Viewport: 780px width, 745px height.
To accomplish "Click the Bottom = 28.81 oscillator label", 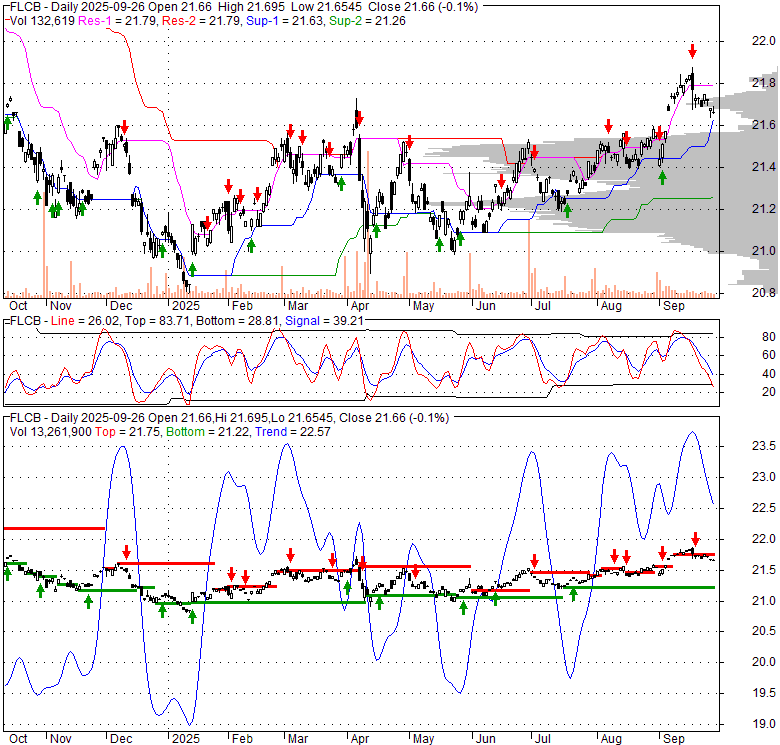I will 237,321.
